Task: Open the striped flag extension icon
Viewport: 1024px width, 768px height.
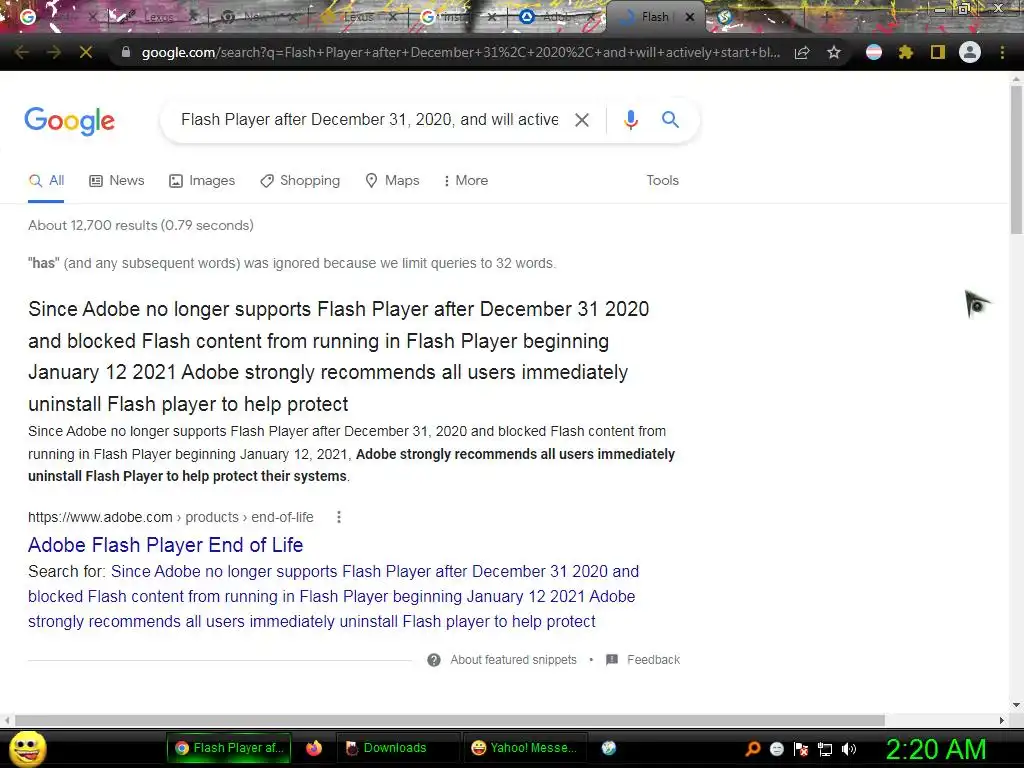Action: tap(873, 52)
